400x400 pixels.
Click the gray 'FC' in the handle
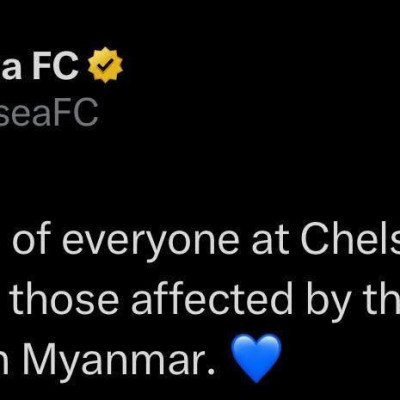pyautogui.click(x=79, y=113)
